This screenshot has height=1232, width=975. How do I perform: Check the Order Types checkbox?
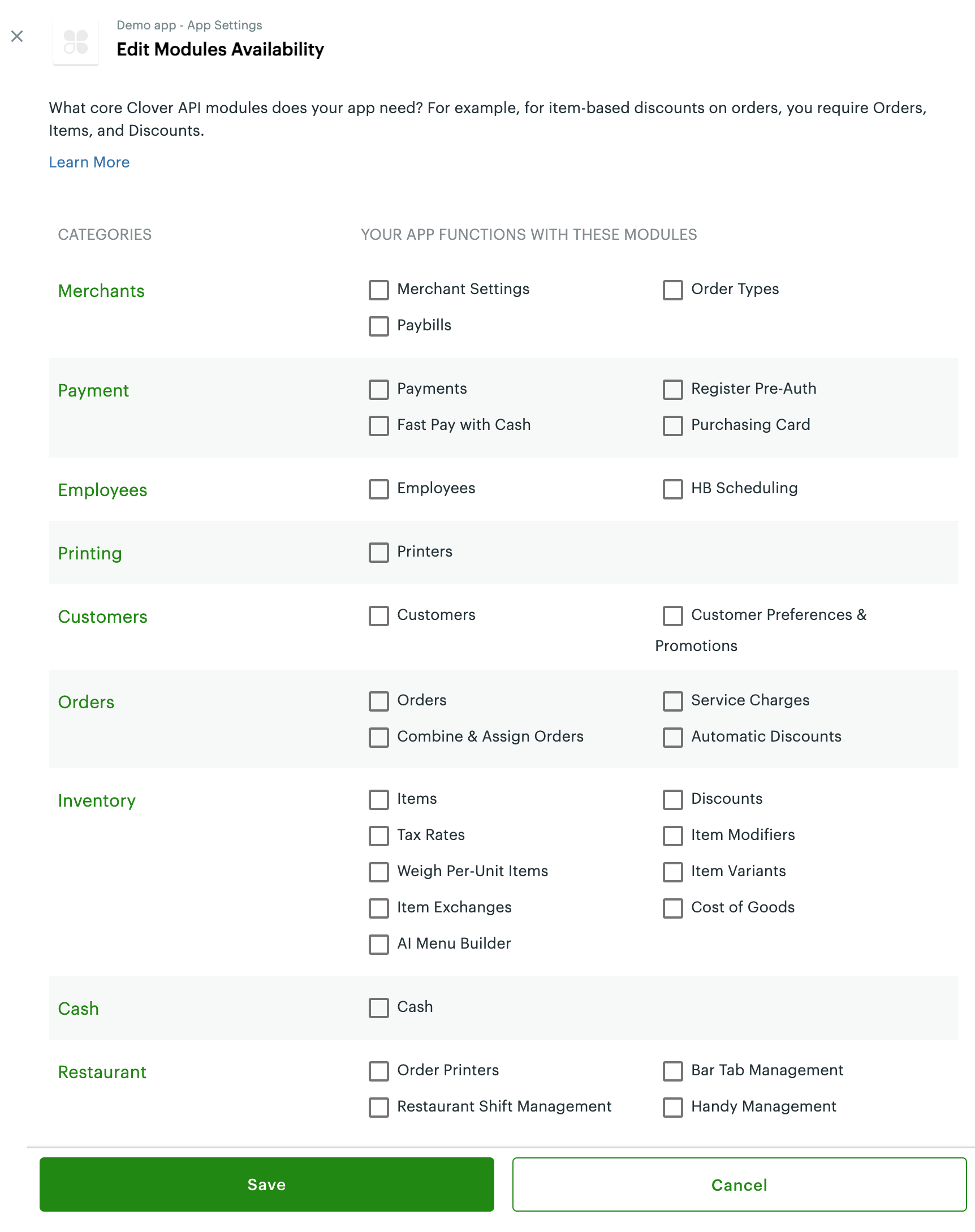tap(672, 290)
